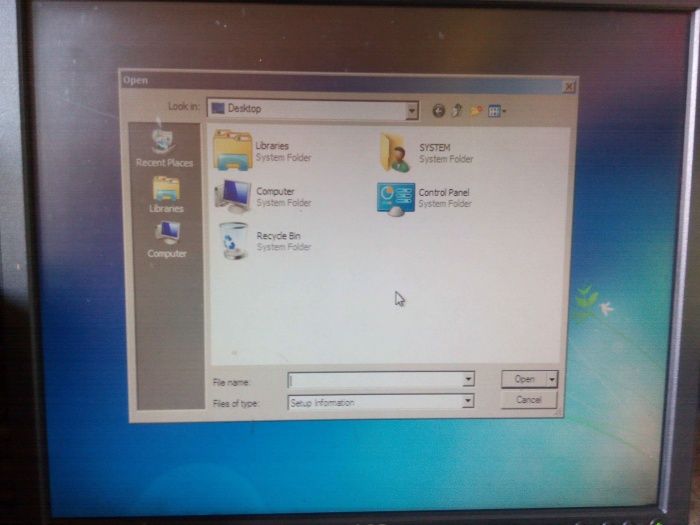Select Computer in the places sidebar
Image resolution: width=700 pixels, height=525 pixels.
pyautogui.click(x=167, y=240)
